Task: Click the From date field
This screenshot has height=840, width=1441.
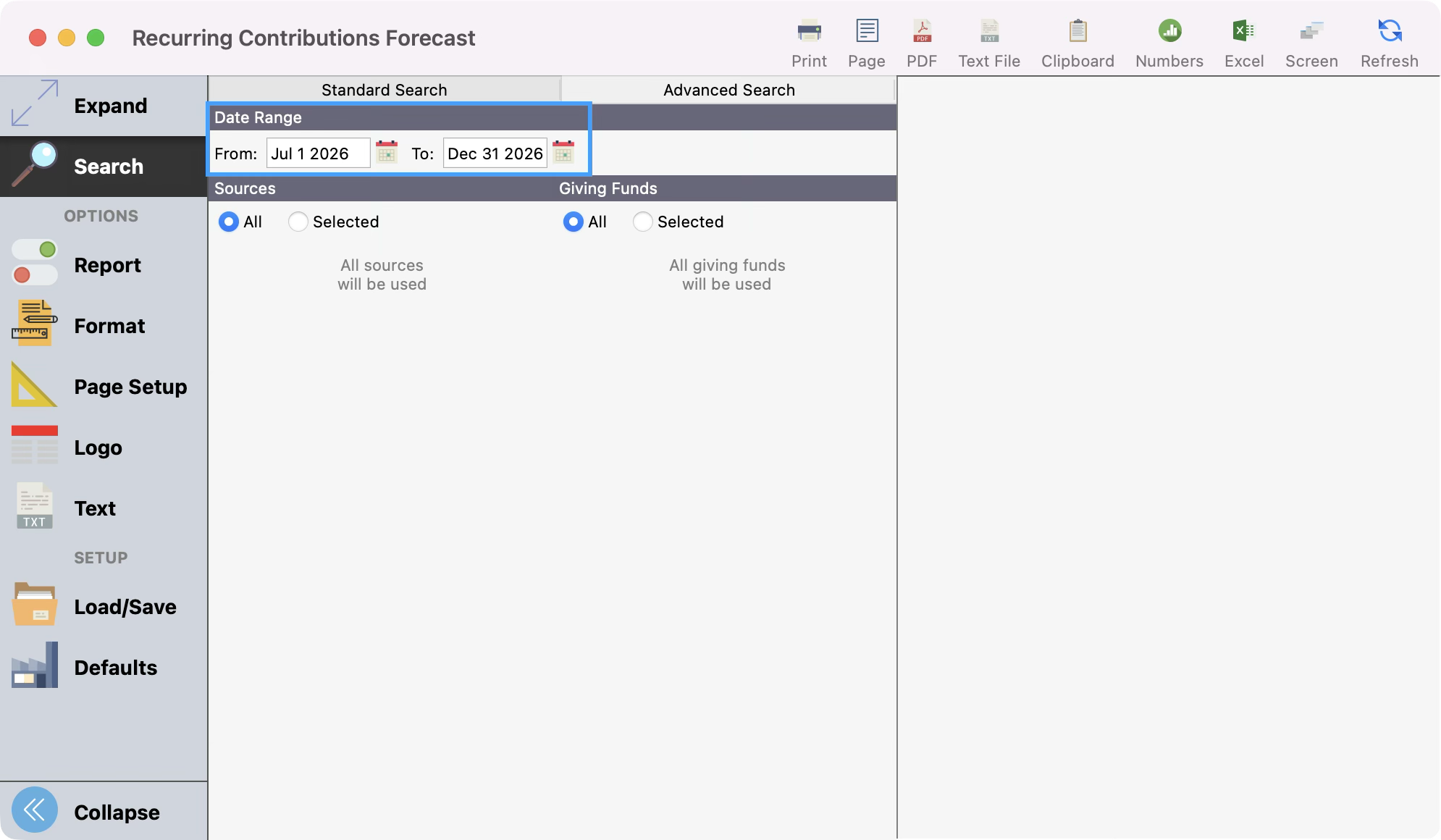Action: (x=319, y=154)
